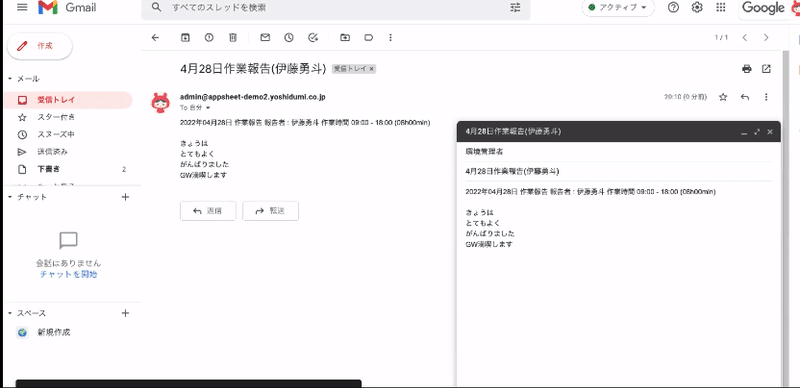Open the Help question mark icon
Viewport: 800px width, 388px height.
pos(673,8)
